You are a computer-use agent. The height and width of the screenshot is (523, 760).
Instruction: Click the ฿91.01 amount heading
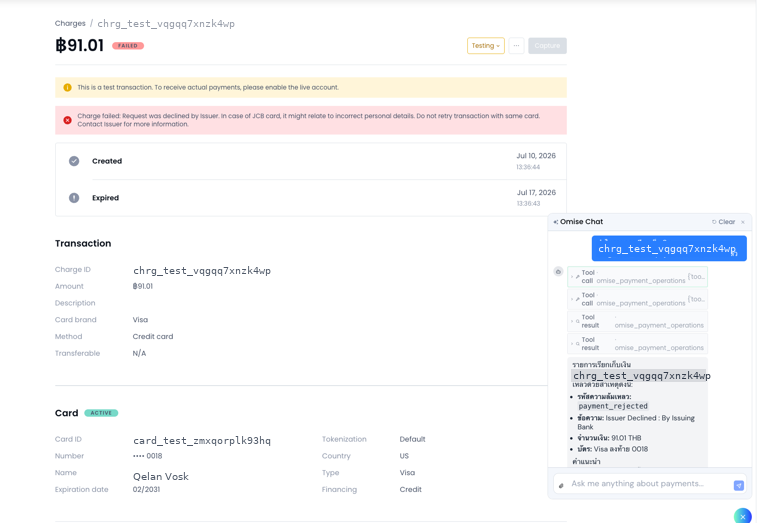pyautogui.click(x=79, y=45)
